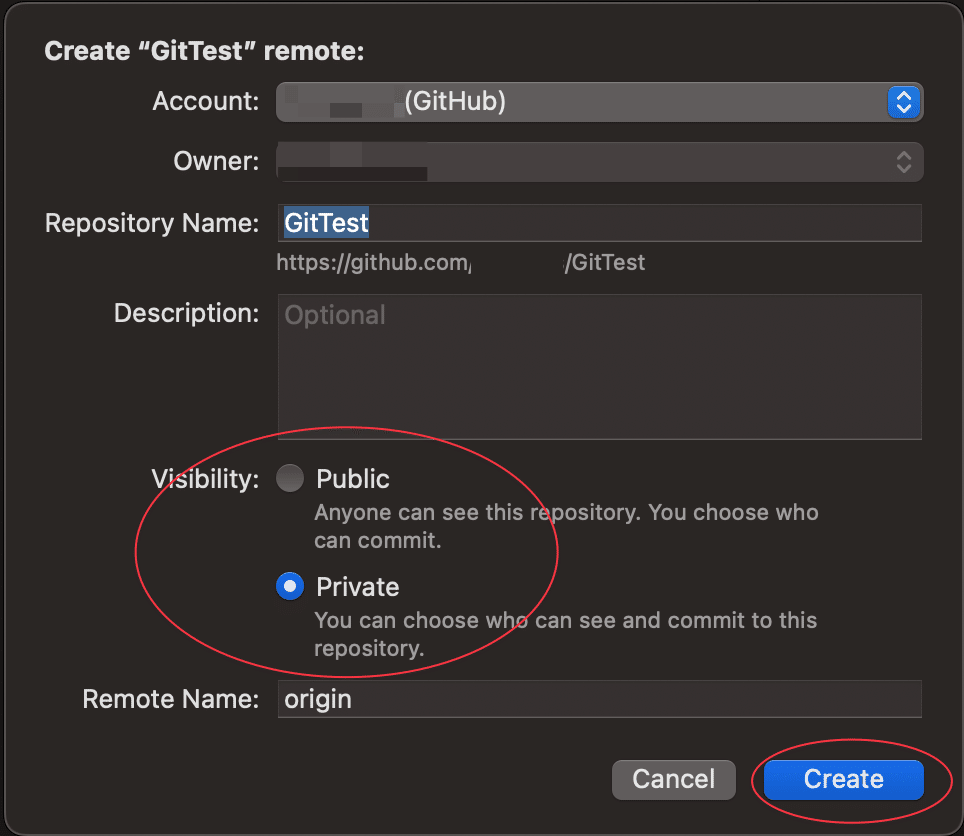Screen dimensions: 964x836
Task: Select the GitTest repository name text
Action: point(326,223)
